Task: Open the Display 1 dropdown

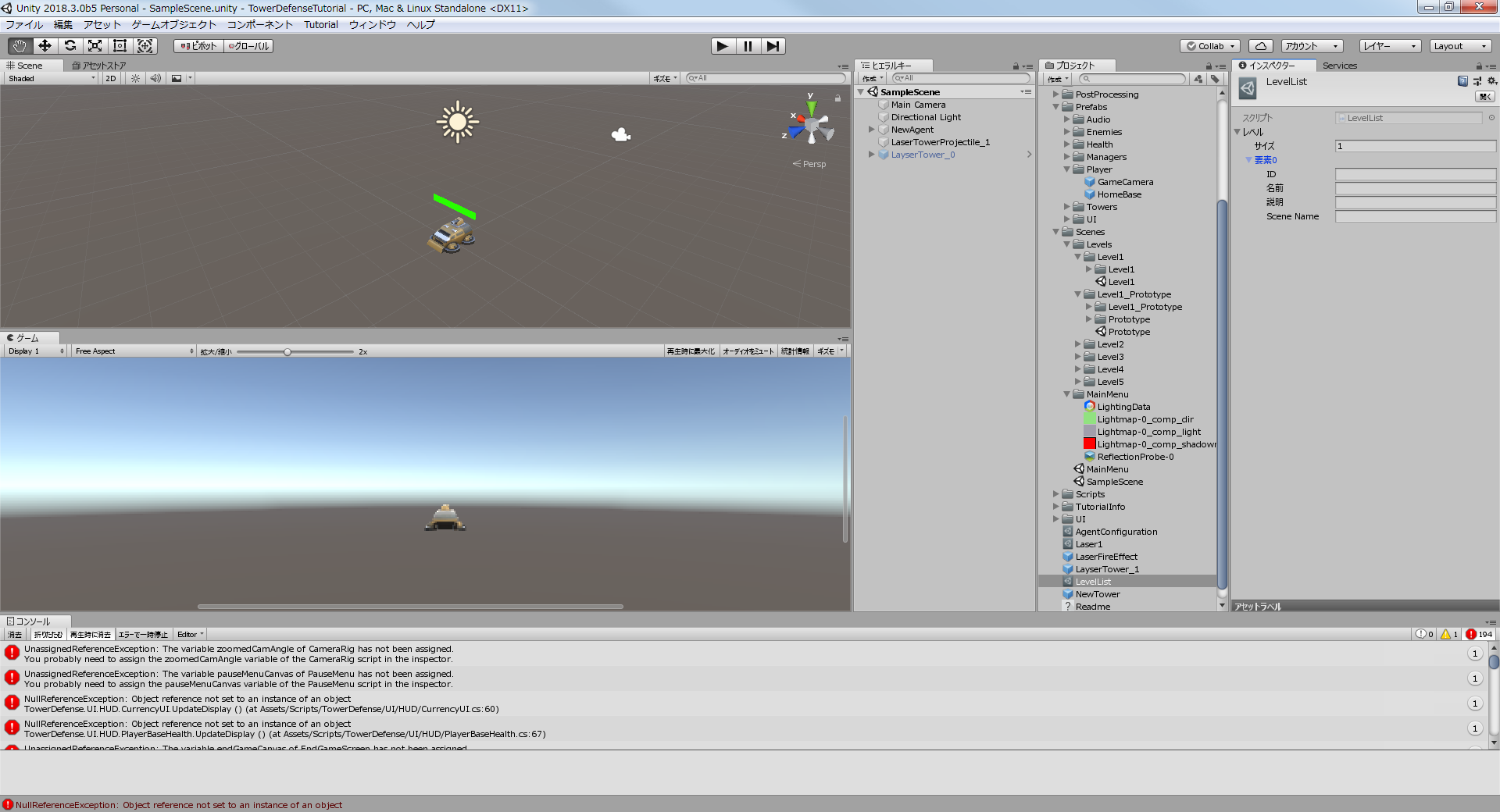Action: [36, 351]
